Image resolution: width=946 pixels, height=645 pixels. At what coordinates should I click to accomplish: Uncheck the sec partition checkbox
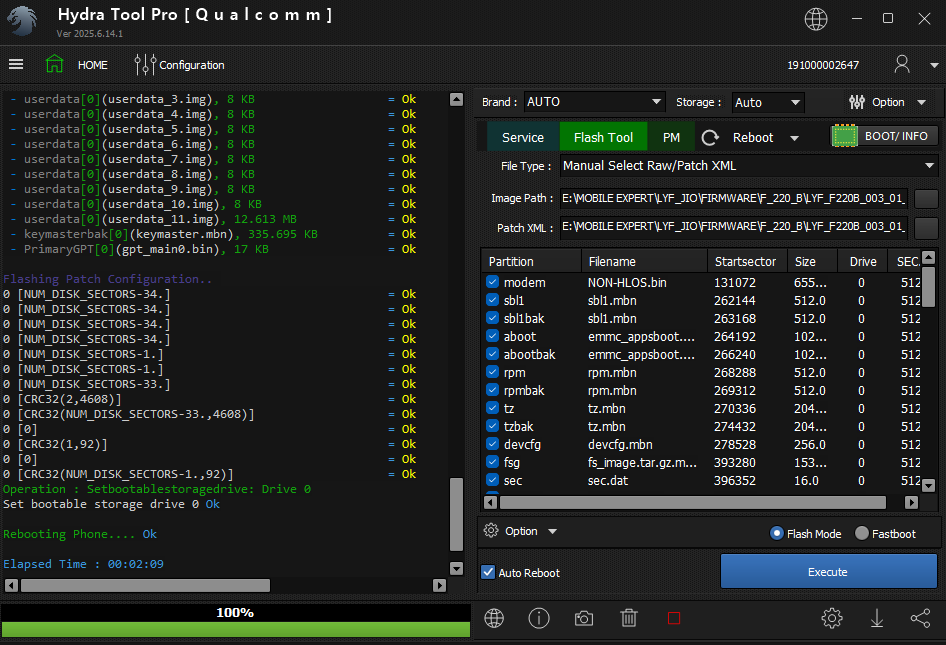pos(492,480)
